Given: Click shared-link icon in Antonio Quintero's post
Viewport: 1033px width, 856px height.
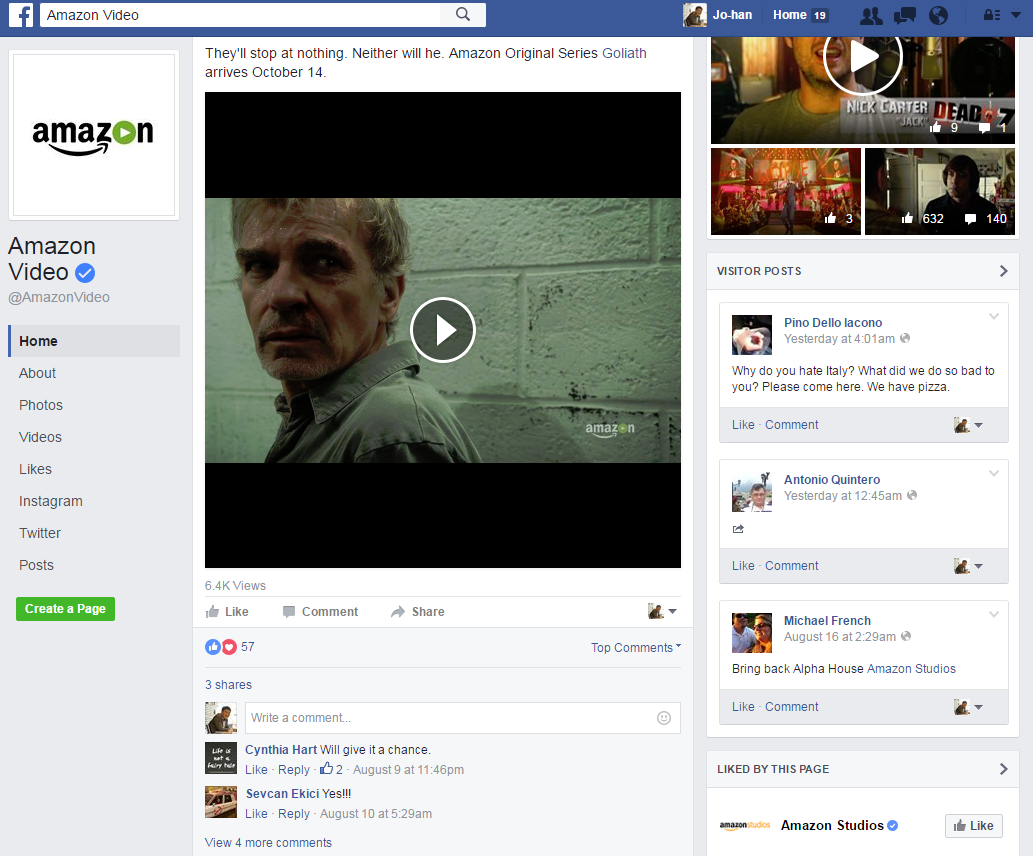Looking at the screenshot, I should [738, 528].
